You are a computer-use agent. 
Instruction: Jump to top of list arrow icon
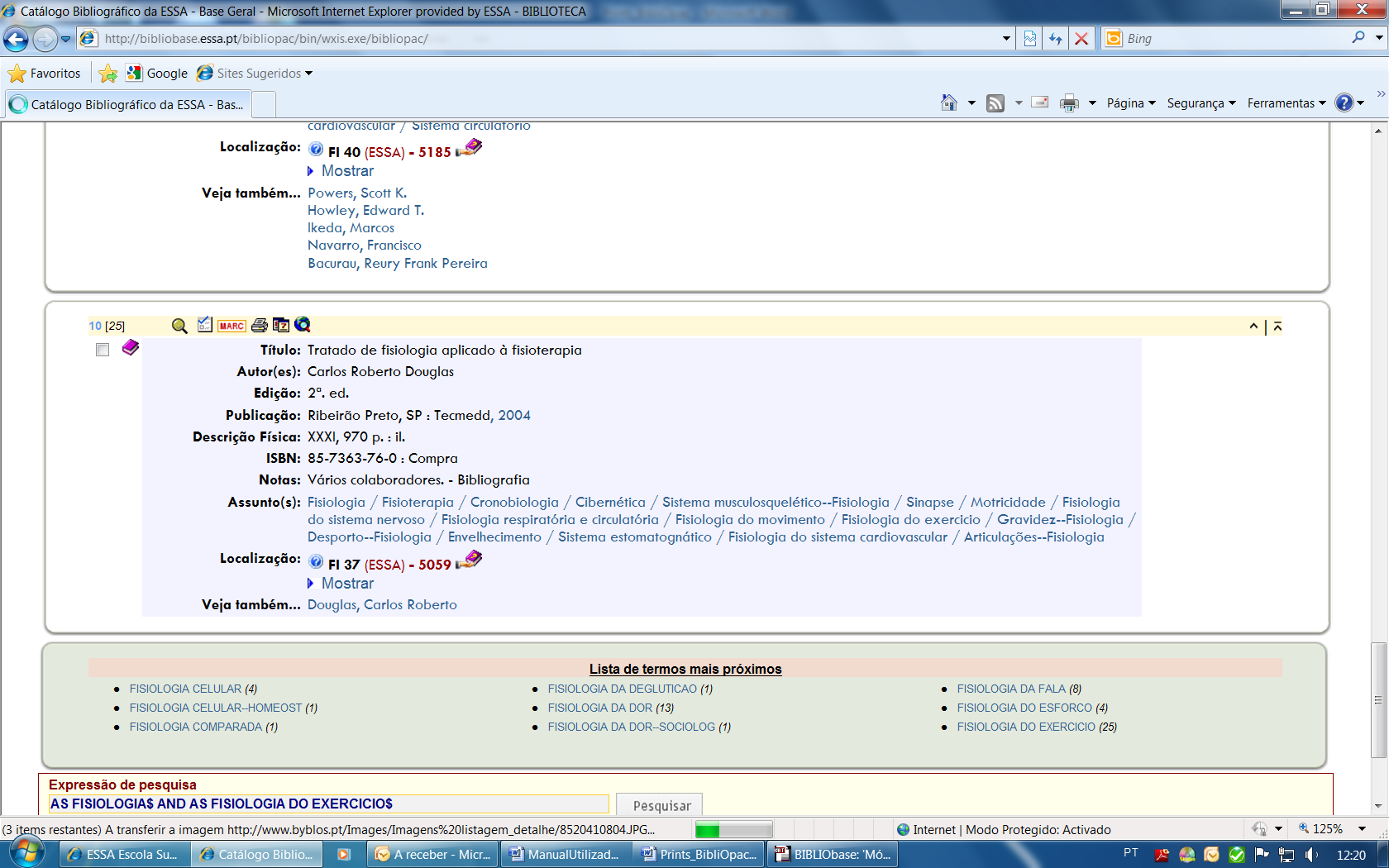(x=1277, y=327)
